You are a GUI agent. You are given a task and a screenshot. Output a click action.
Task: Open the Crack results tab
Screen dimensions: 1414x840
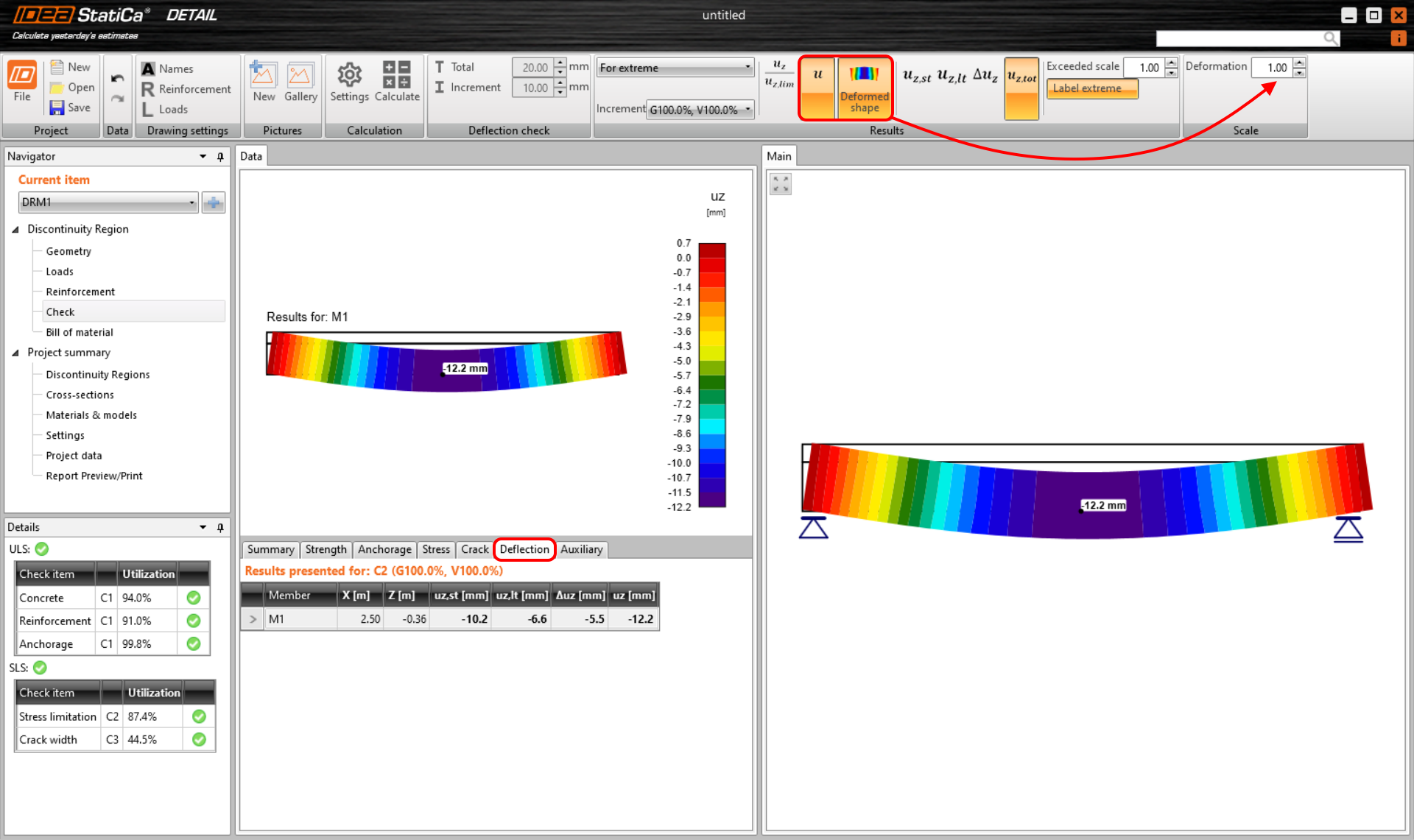pyautogui.click(x=474, y=549)
